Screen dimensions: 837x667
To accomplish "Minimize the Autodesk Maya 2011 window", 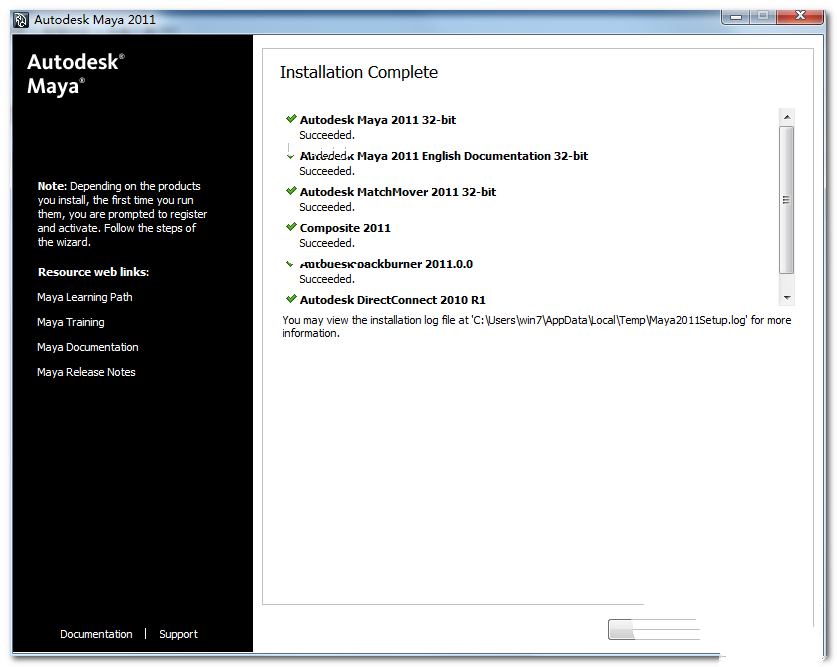I will pyautogui.click(x=736, y=17).
